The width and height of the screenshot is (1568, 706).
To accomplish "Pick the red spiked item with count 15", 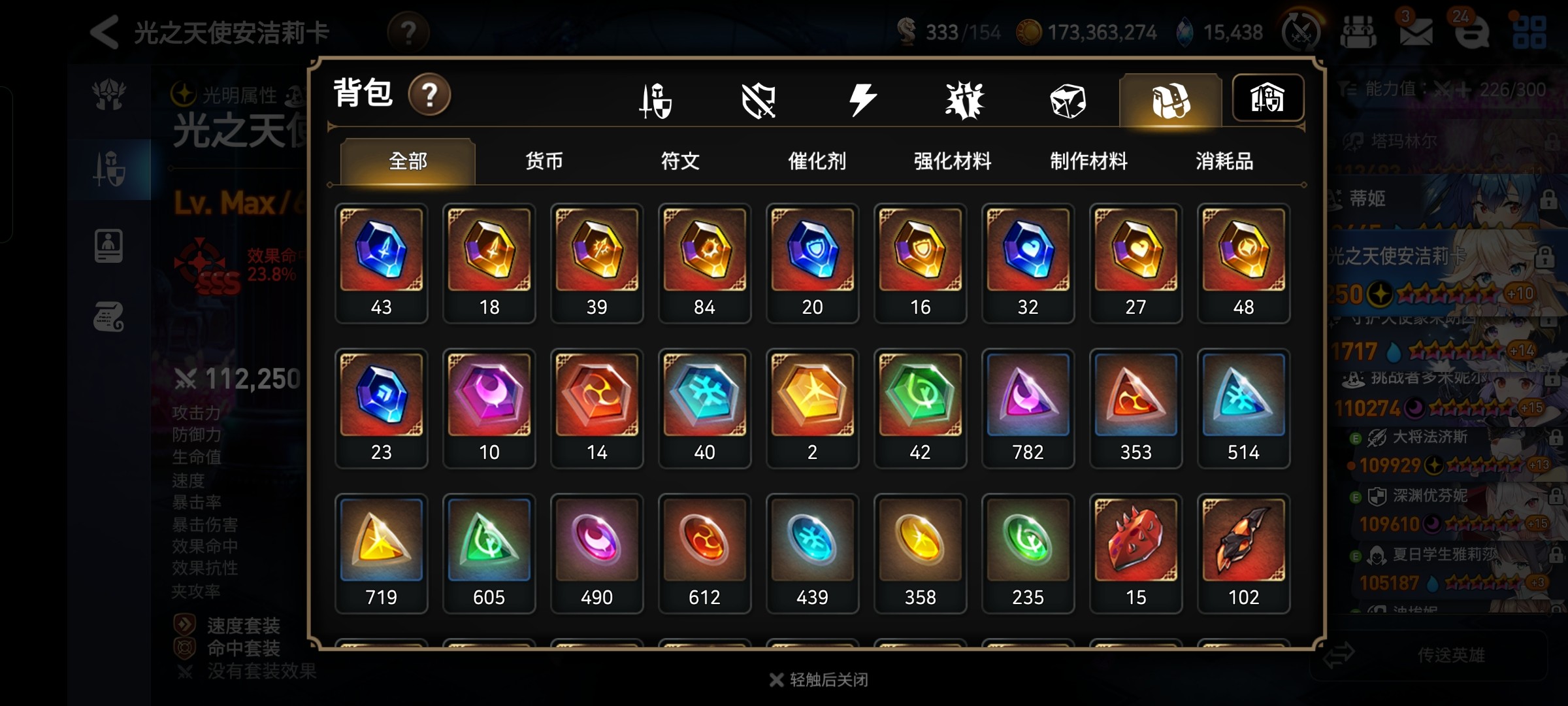I will [x=1135, y=553].
